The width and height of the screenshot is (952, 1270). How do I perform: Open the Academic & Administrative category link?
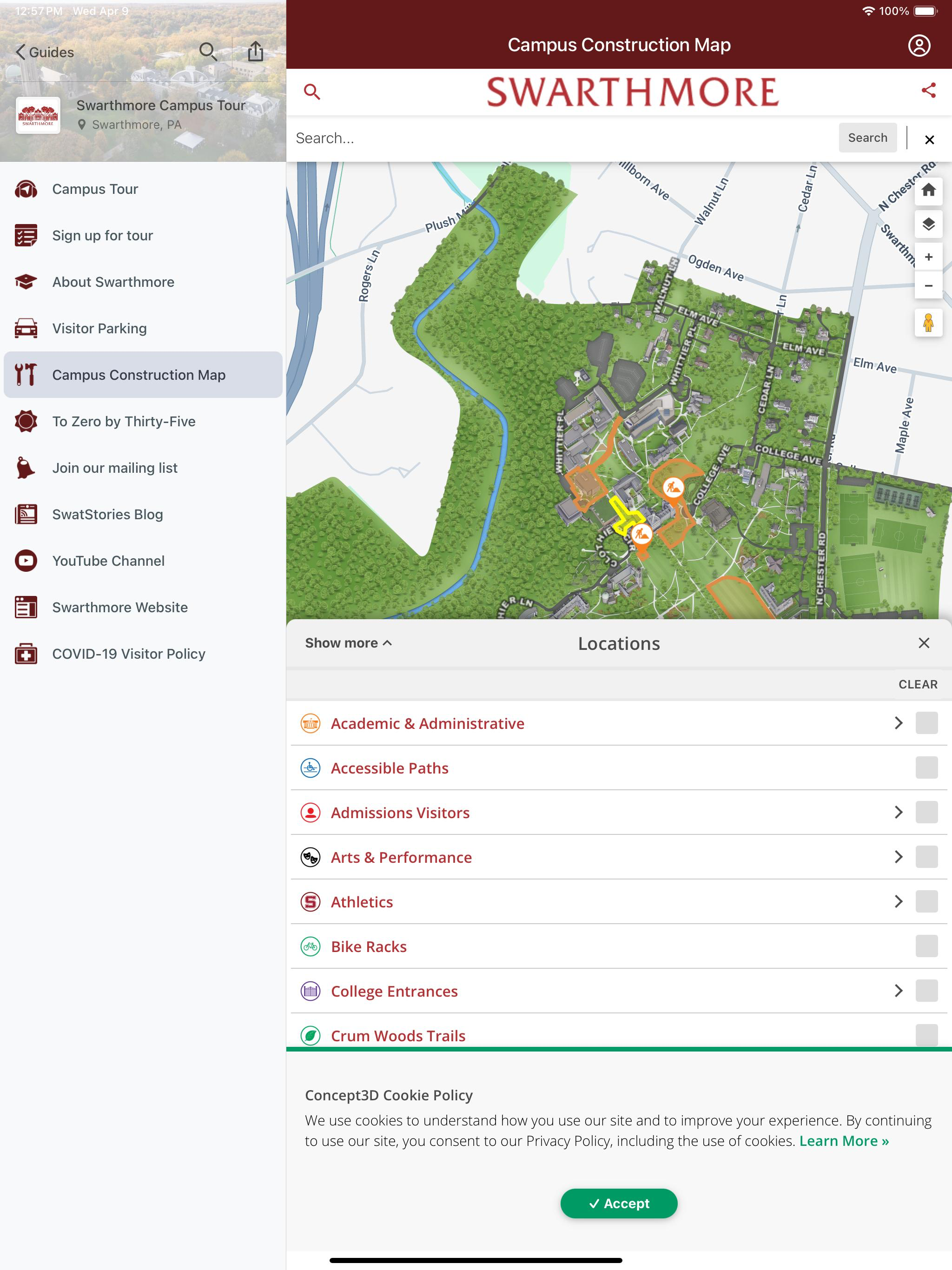427,723
